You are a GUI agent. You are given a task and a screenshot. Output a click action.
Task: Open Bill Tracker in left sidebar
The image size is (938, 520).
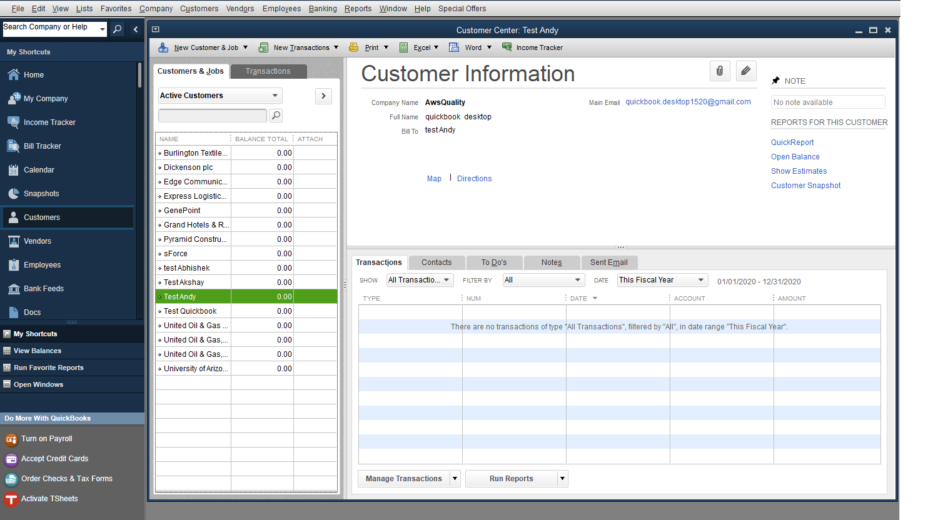pyautogui.click(x=42, y=146)
